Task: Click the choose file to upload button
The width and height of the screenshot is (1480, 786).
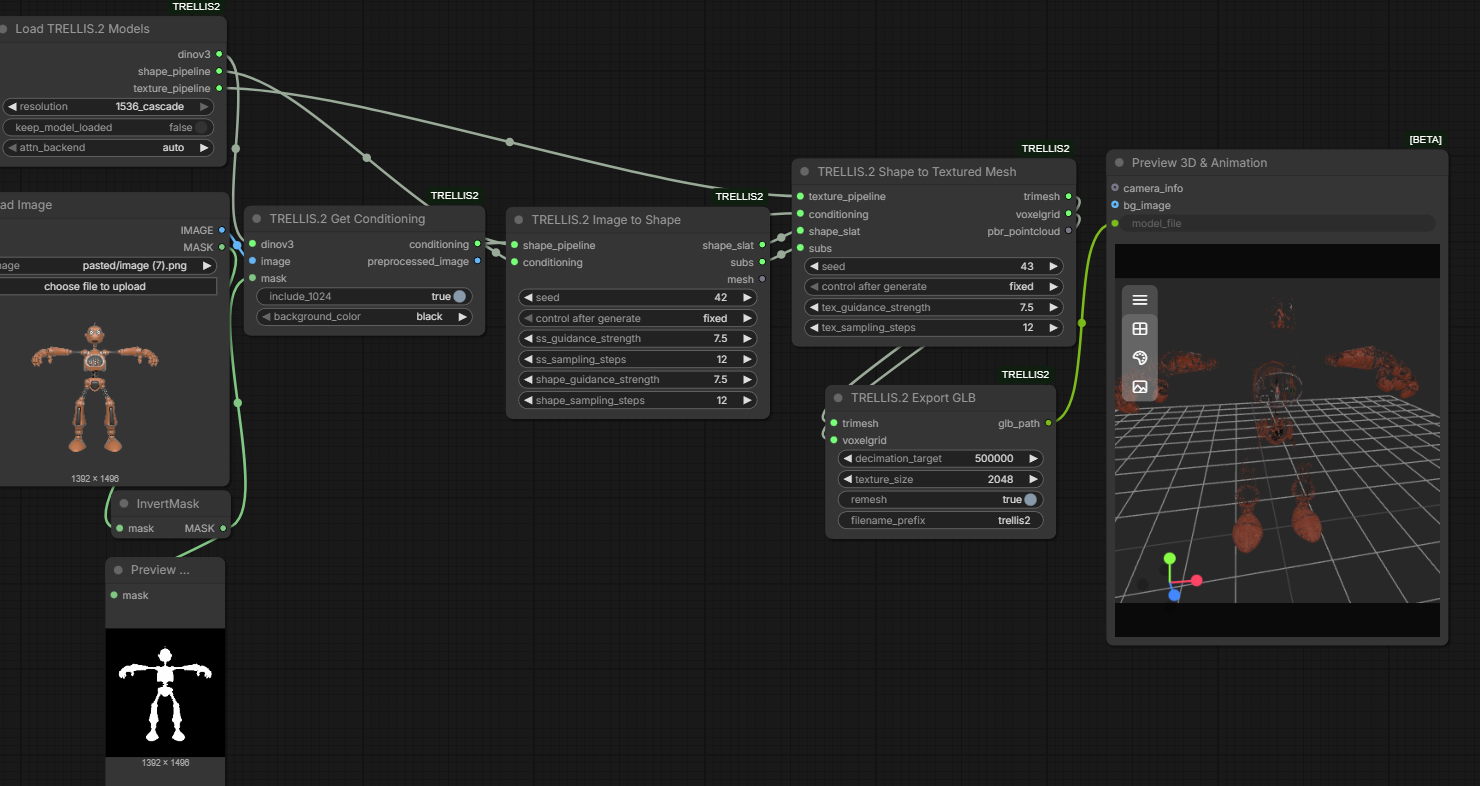Action: 108,287
